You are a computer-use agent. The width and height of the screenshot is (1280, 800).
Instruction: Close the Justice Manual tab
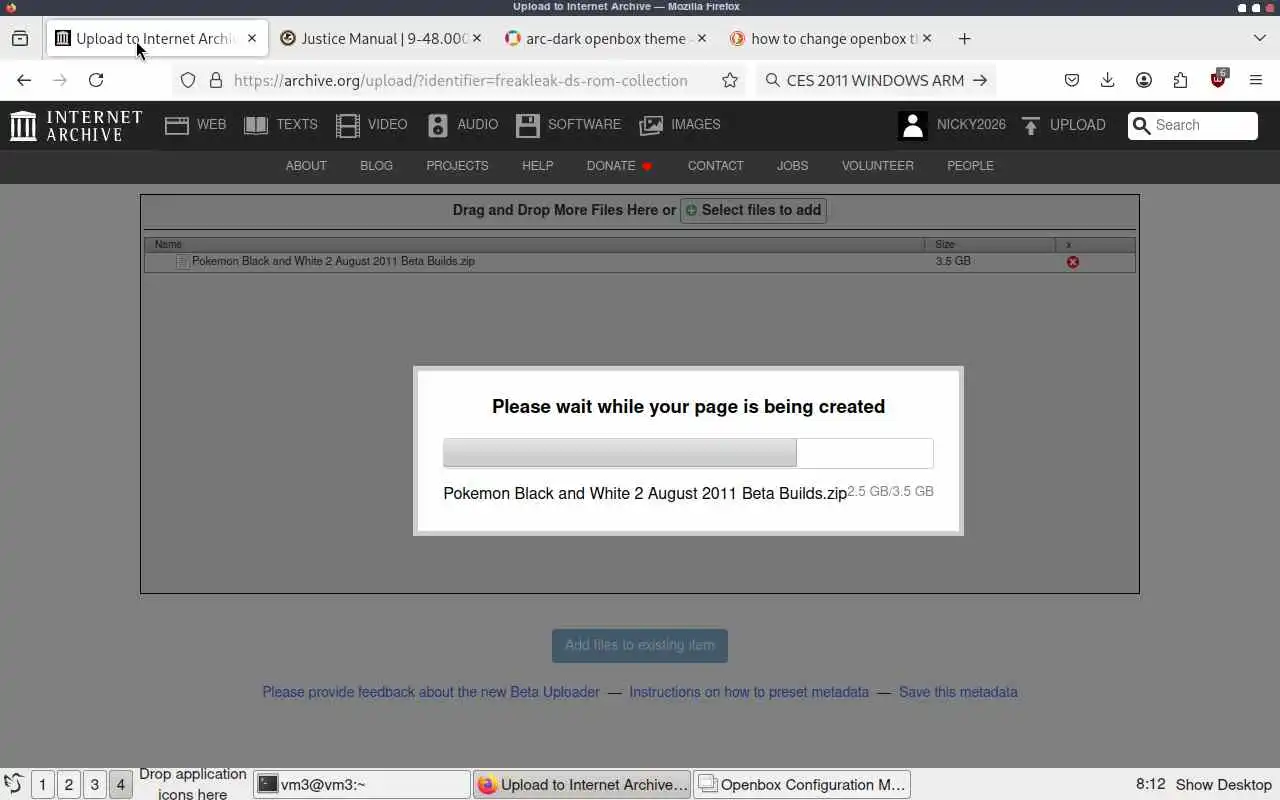[476, 39]
